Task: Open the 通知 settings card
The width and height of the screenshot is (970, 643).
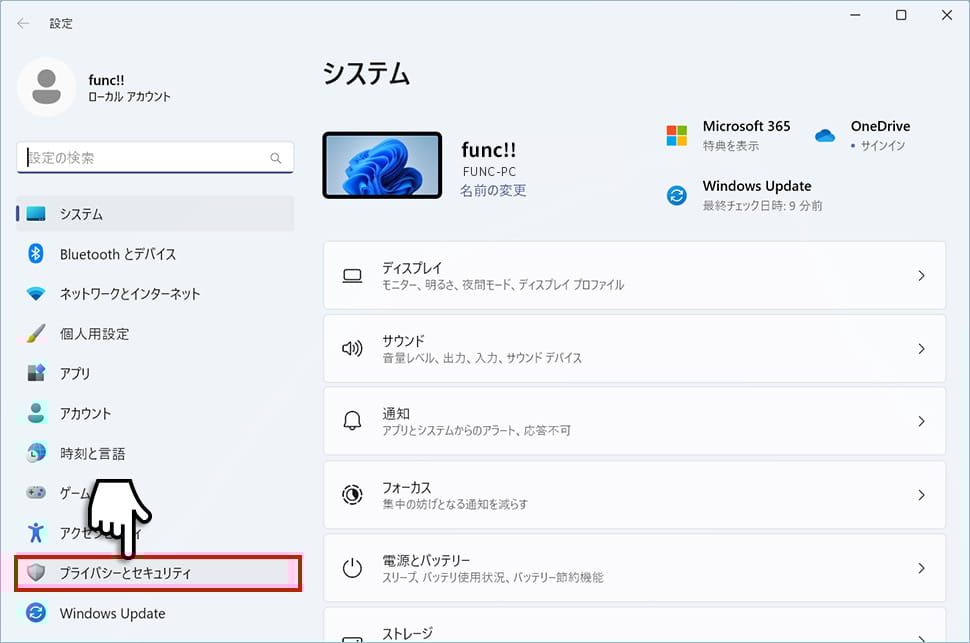Action: click(635, 421)
